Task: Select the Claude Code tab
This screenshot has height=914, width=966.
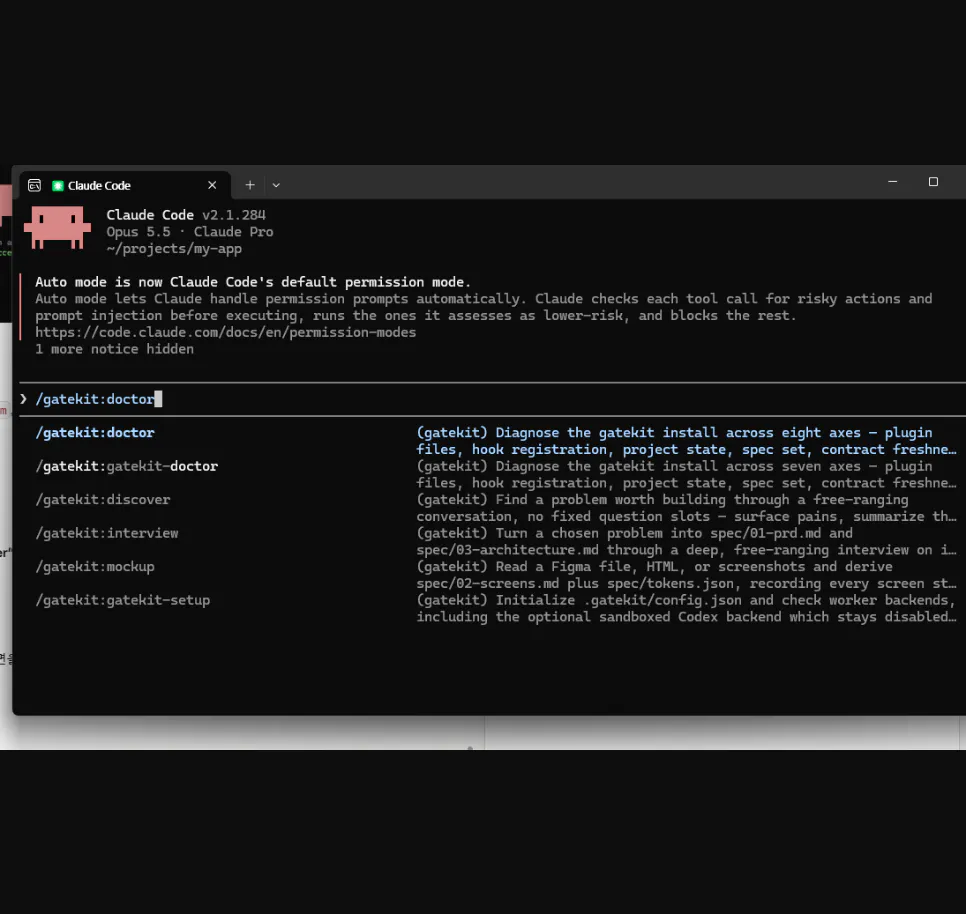Action: pyautogui.click(x=126, y=185)
